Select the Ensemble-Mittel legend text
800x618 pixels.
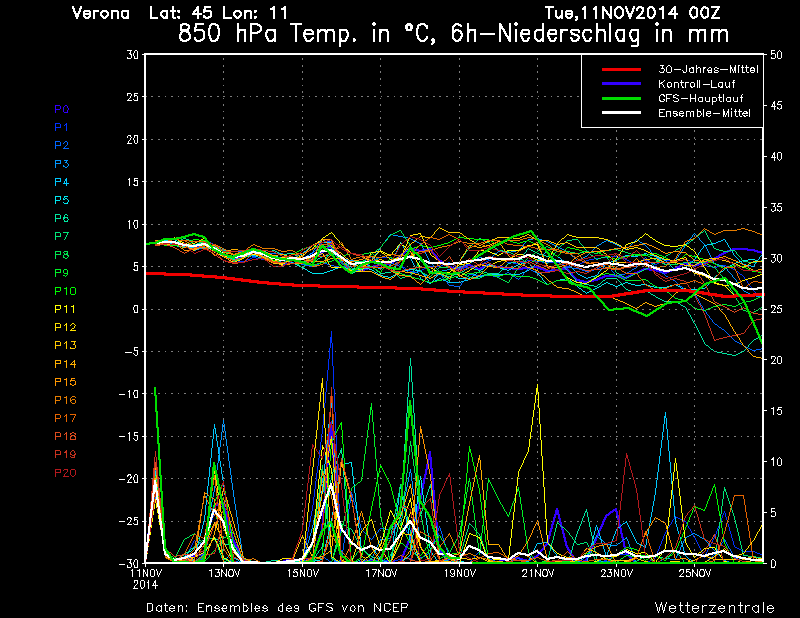(704, 113)
